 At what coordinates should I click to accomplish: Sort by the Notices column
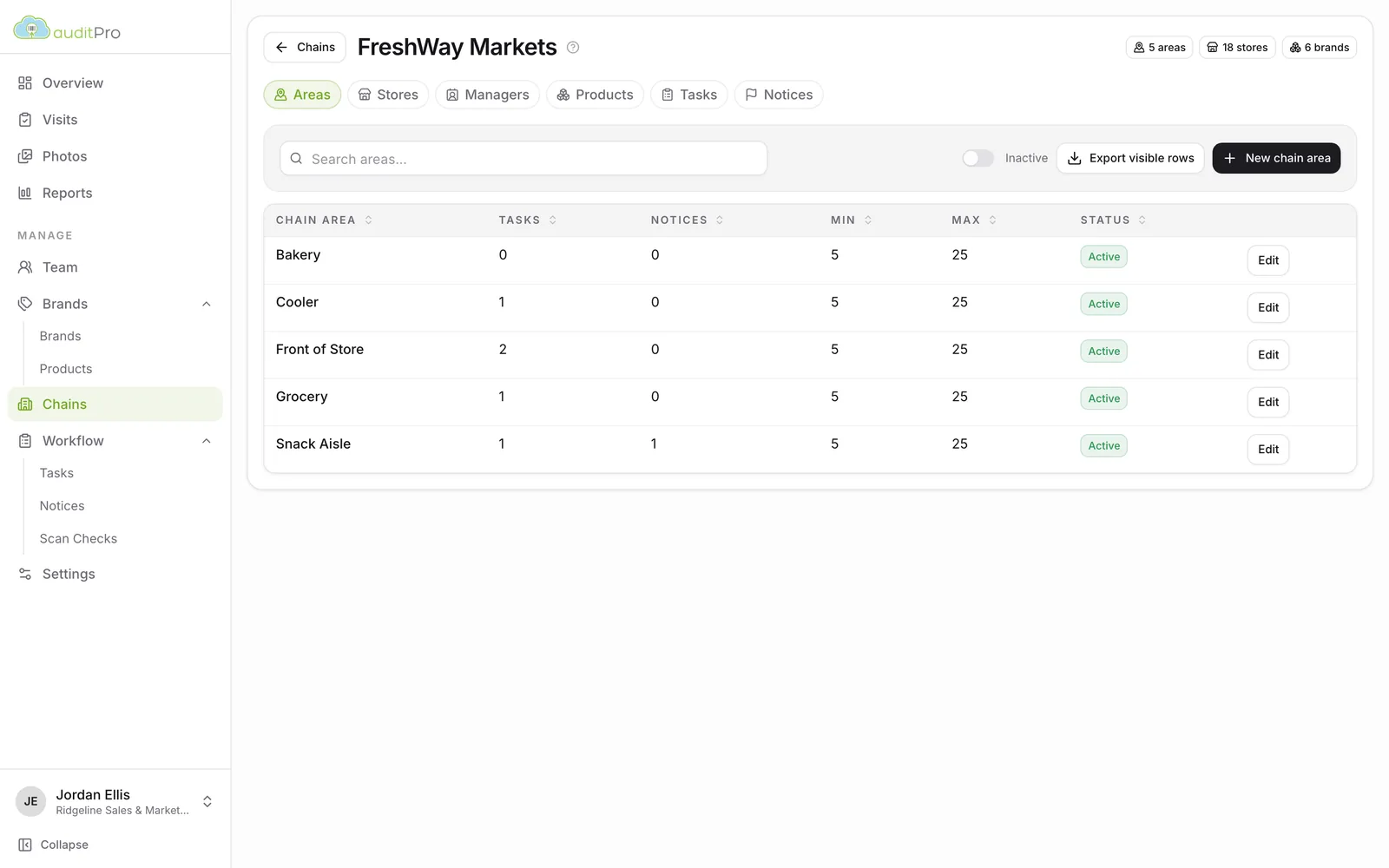click(687, 220)
